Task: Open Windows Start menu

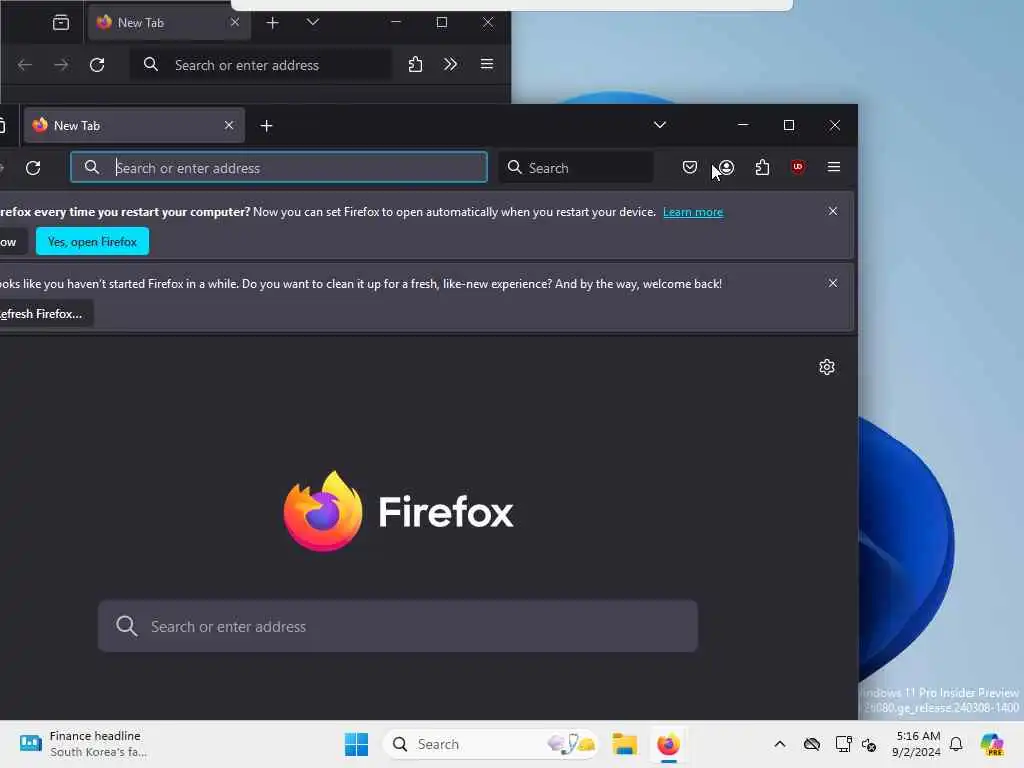Action: [357, 744]
